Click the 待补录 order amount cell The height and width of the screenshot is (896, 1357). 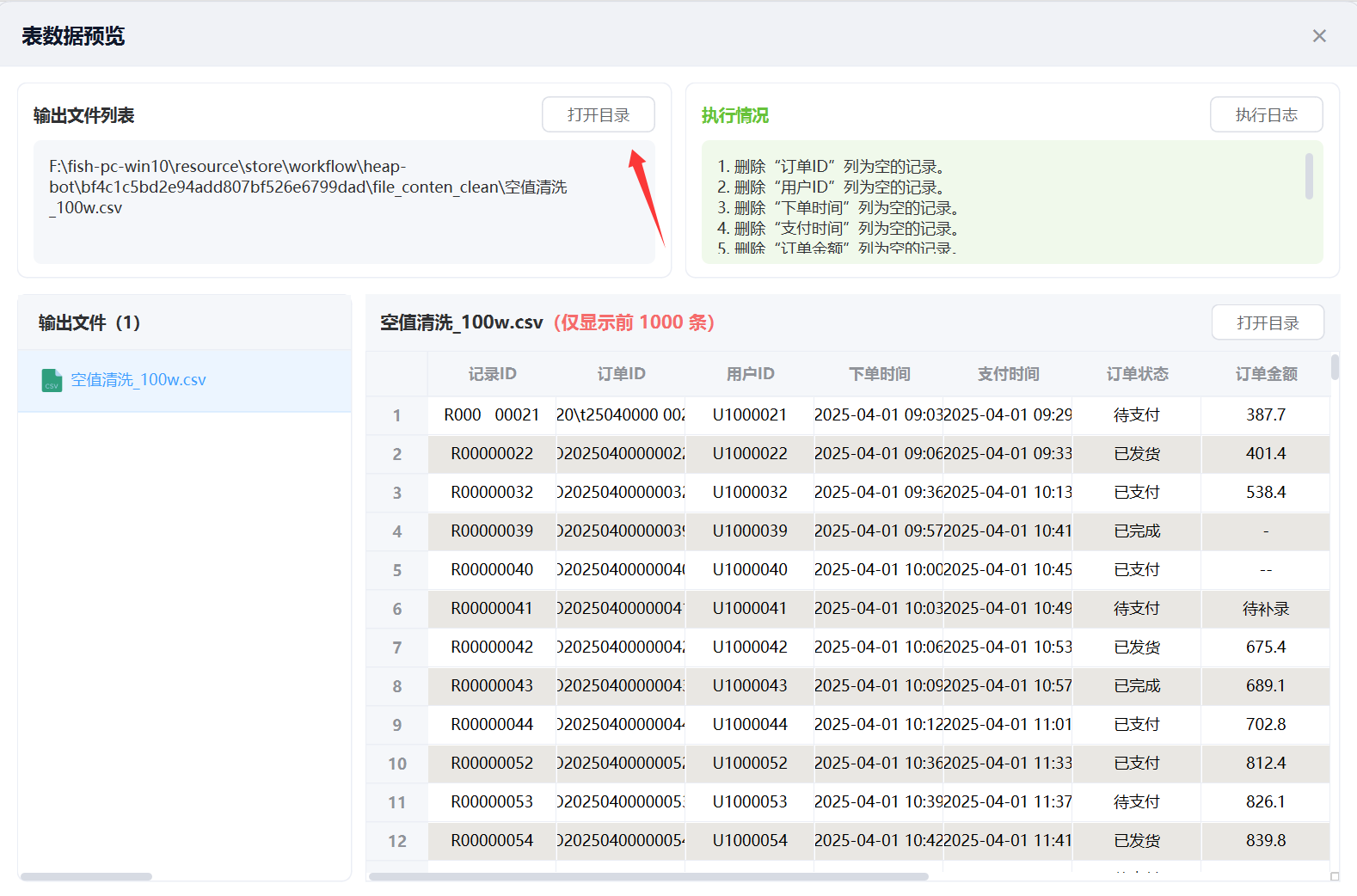coord(1266,609)
